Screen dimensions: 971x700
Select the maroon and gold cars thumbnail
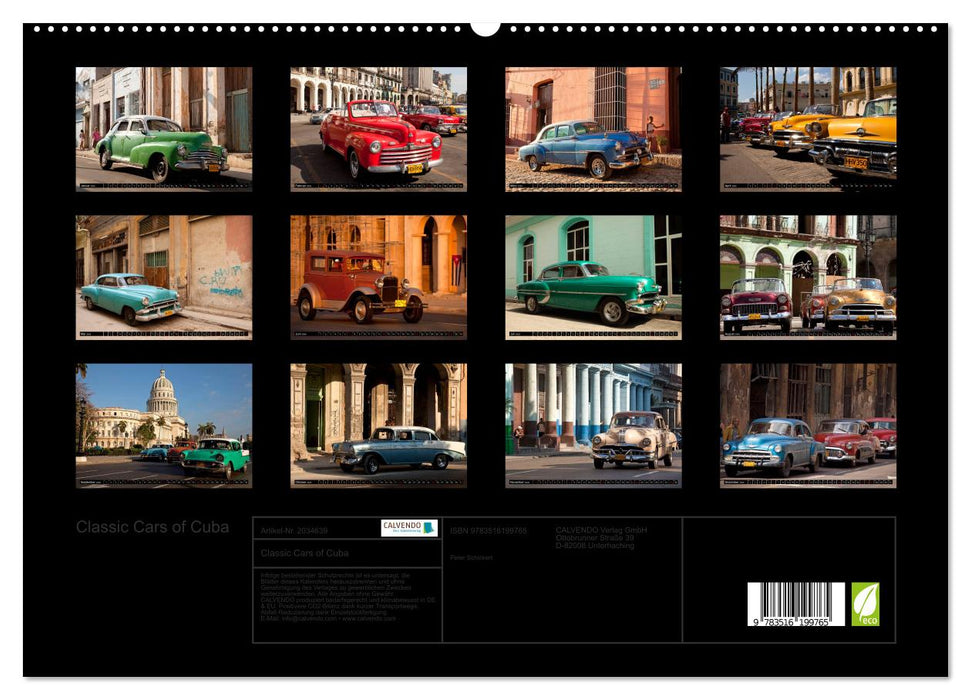(808, 277)
